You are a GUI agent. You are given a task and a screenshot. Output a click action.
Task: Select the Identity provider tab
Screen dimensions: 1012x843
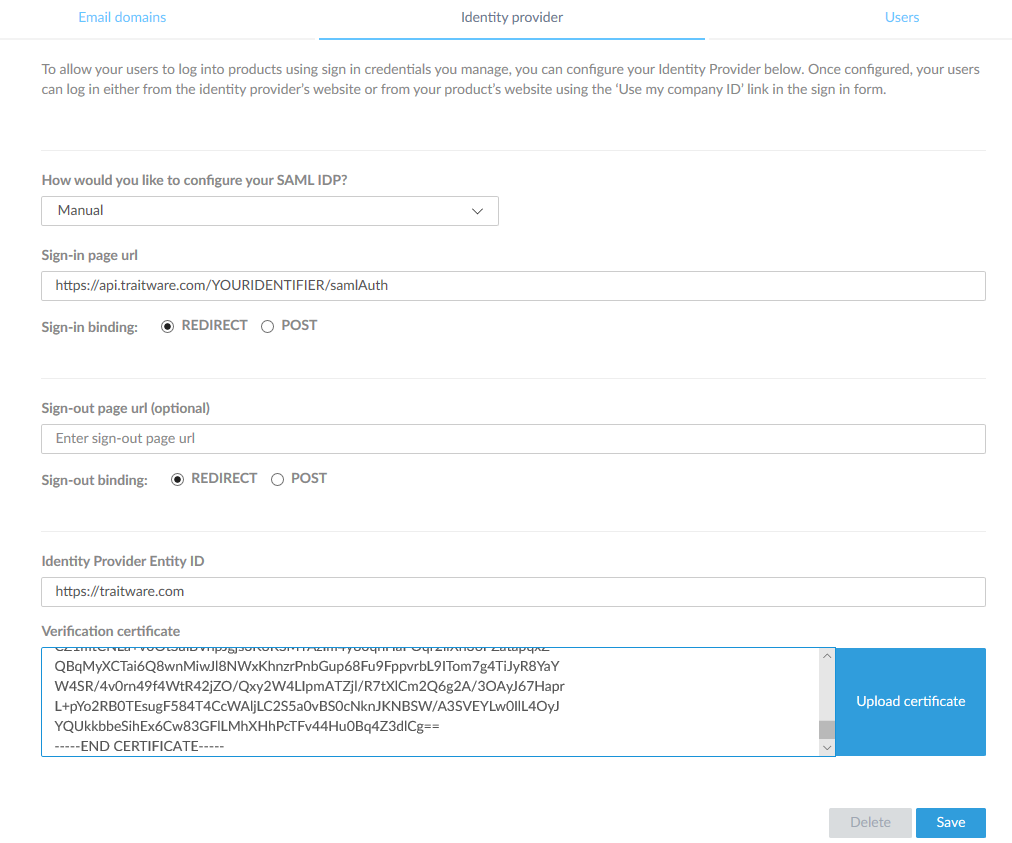(512, 17)
